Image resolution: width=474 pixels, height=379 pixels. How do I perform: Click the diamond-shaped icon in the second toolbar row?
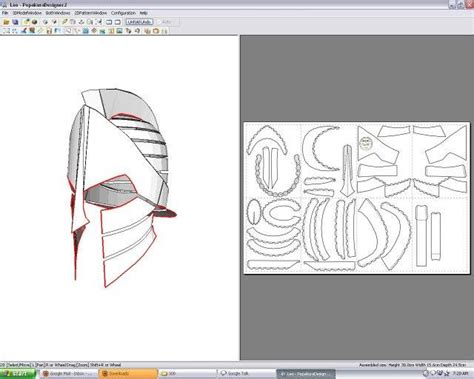pyautogui.click(x=94, y=31)
